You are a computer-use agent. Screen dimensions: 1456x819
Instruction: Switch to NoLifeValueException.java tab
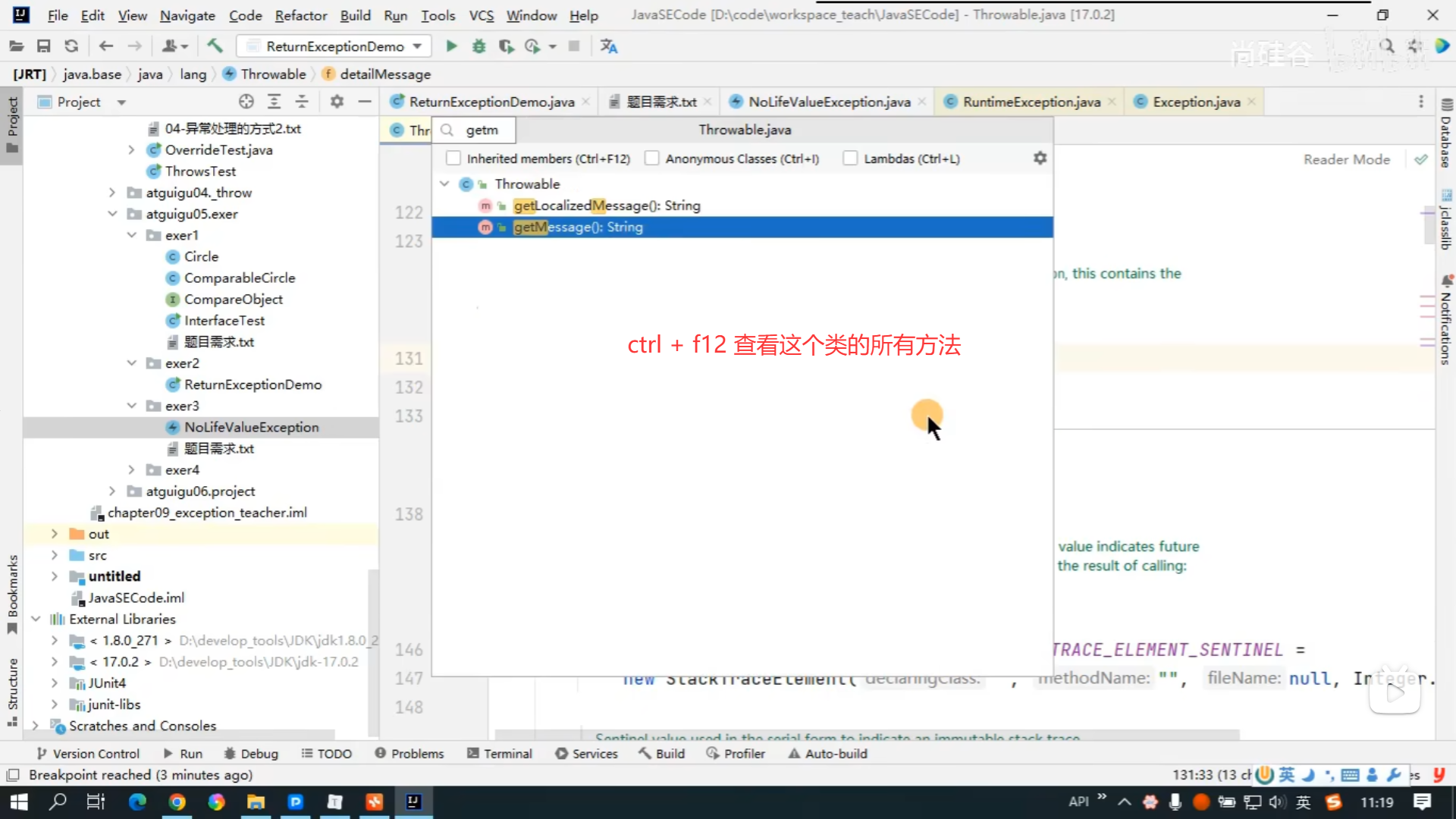tap(829, 102)
